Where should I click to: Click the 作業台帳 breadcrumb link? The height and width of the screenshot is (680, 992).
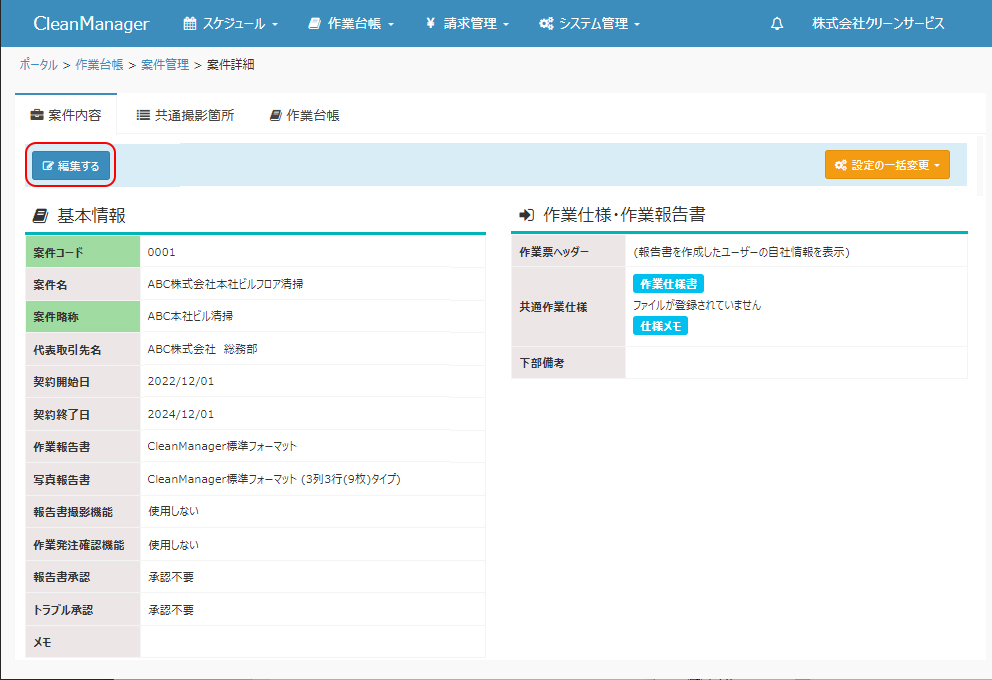click(99, 65)
